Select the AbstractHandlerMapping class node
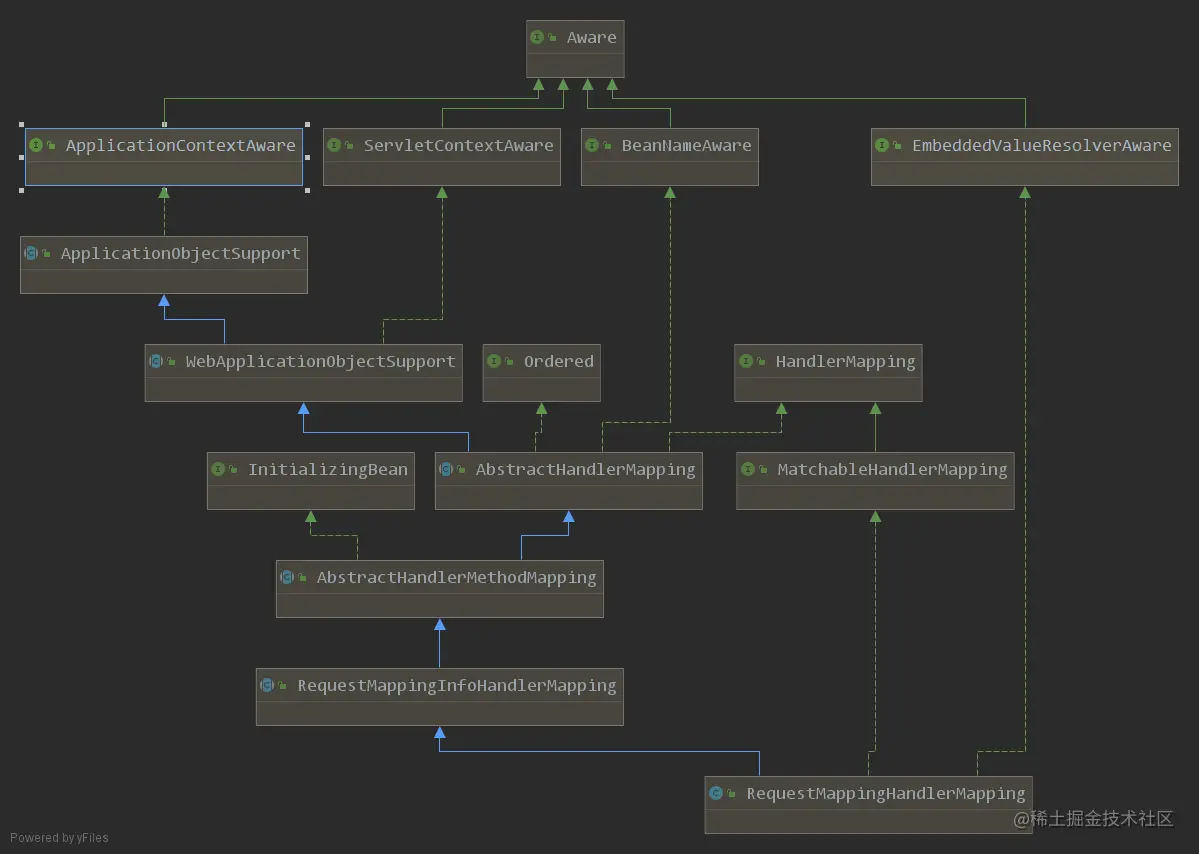 click(x=569, y=481)
